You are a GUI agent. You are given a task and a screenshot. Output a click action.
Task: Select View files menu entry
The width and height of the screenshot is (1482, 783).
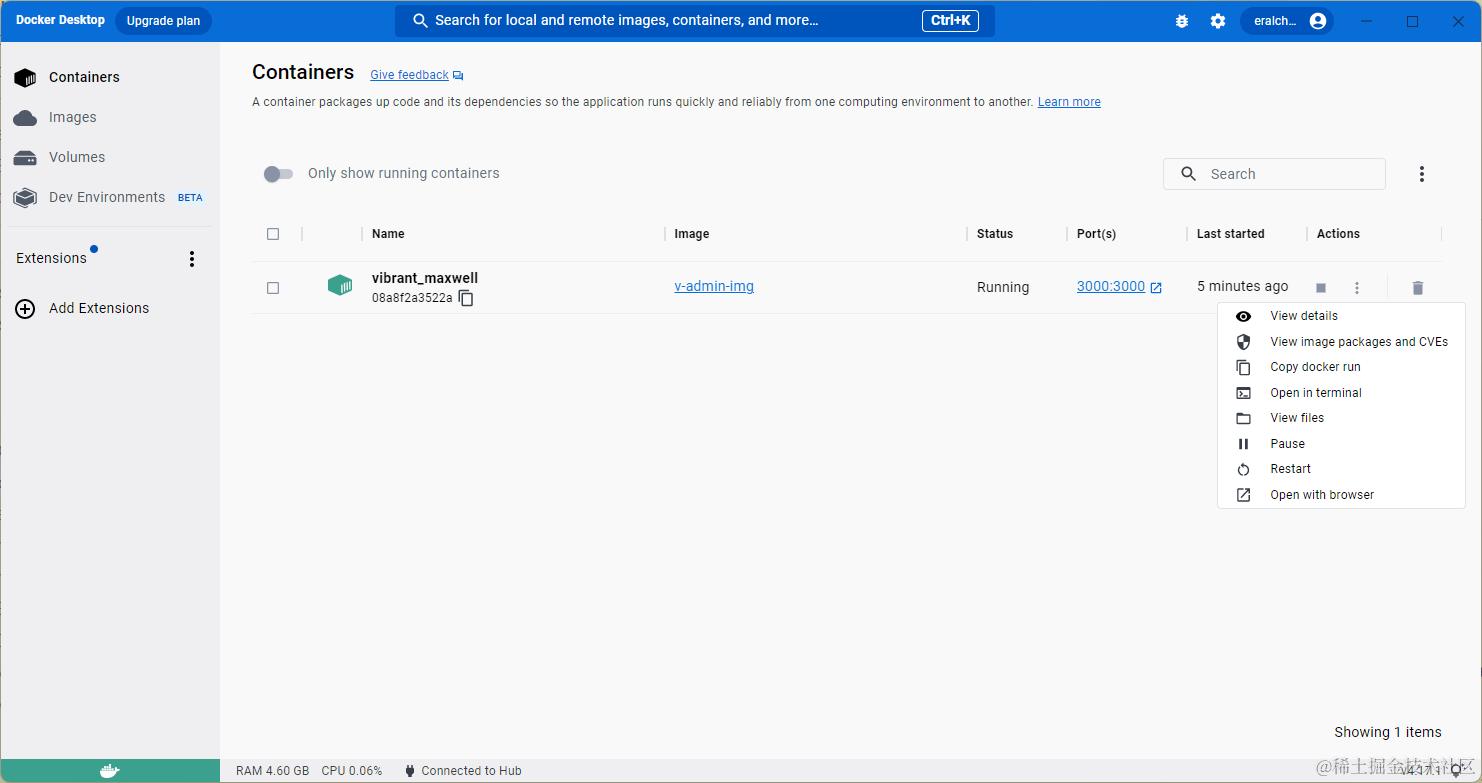click(x=1341, y=418)
